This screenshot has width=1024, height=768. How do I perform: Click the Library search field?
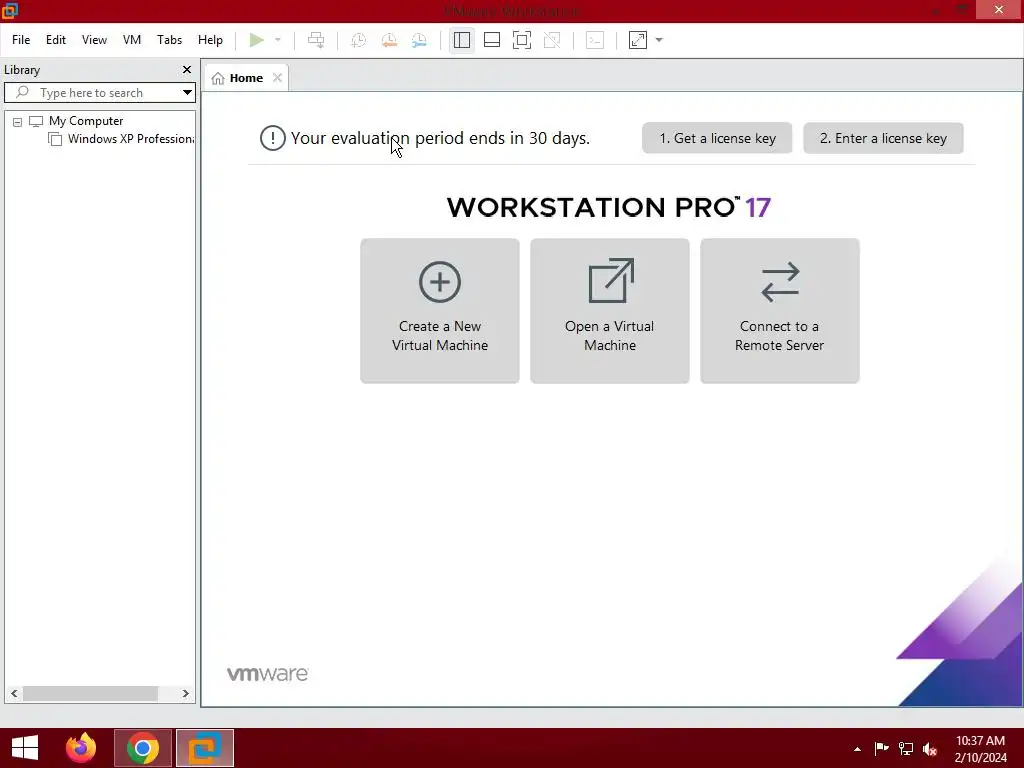click(98, 93)
